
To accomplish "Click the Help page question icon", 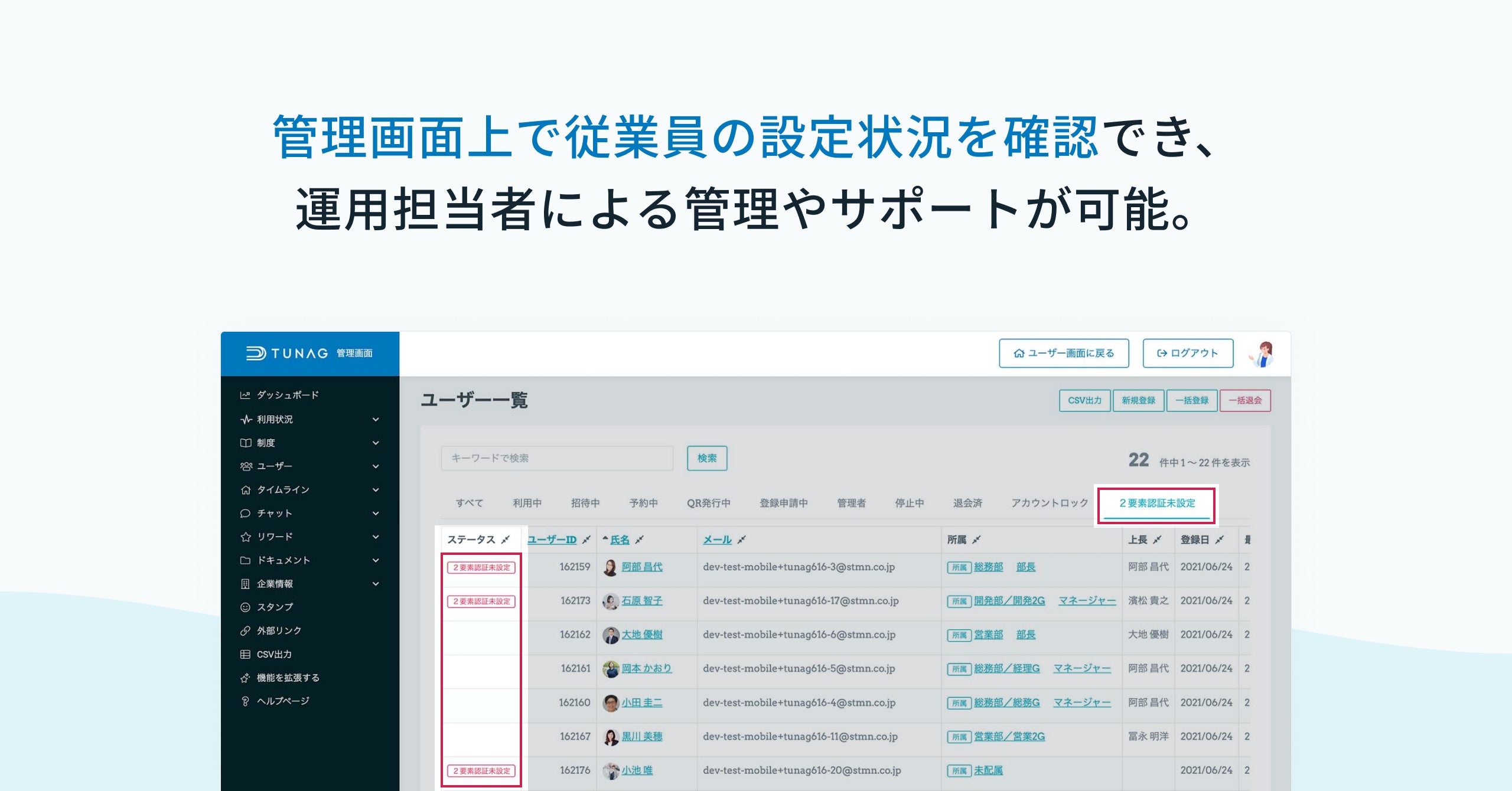I will click(245, 701).
